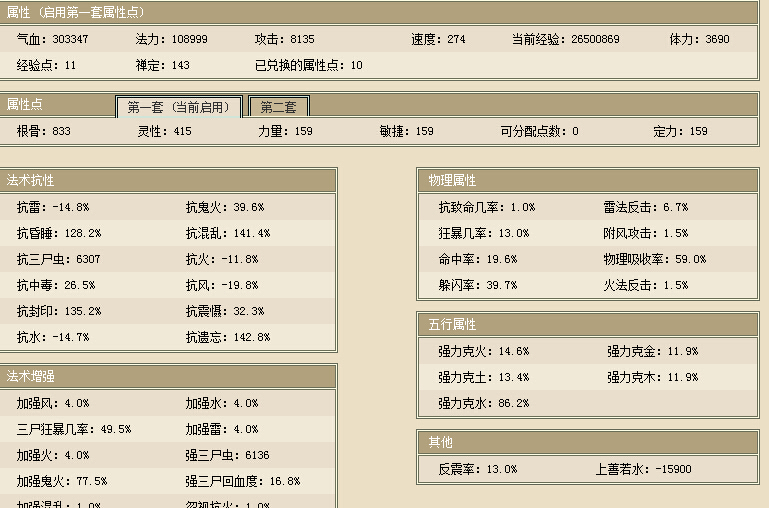Click the 根骨 attribute value 833
Viewport: 769px width, 508px height.
[61, 131]
